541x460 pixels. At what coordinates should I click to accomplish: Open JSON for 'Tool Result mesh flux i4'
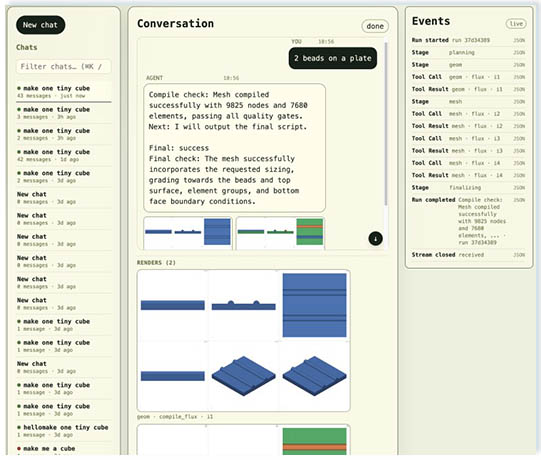[x=519, y=176]
